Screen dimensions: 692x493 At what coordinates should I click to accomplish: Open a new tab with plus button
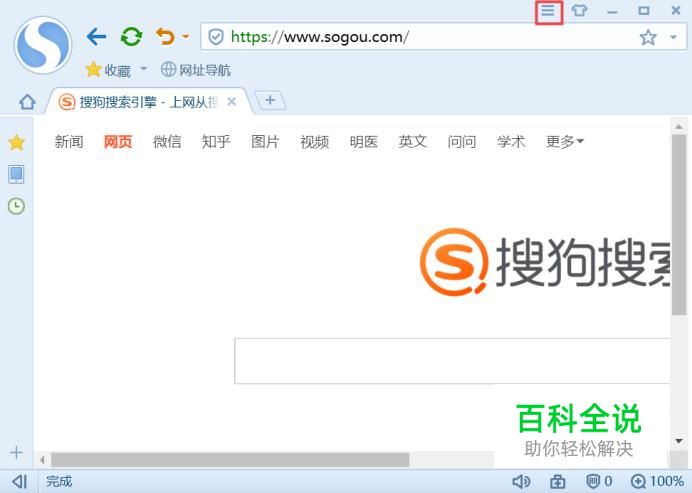click(x=270, y=101)
